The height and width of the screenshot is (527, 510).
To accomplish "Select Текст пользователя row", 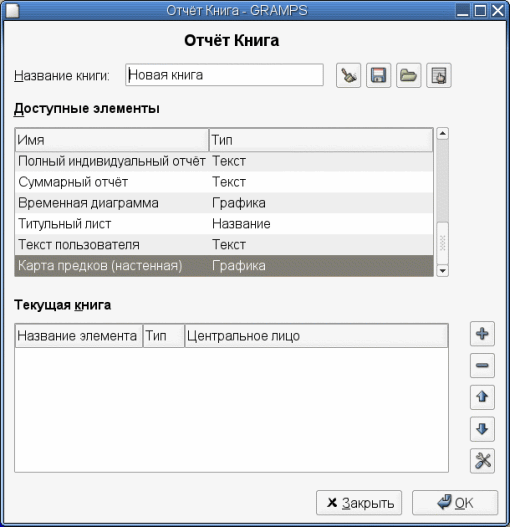I will pos(224,245).
